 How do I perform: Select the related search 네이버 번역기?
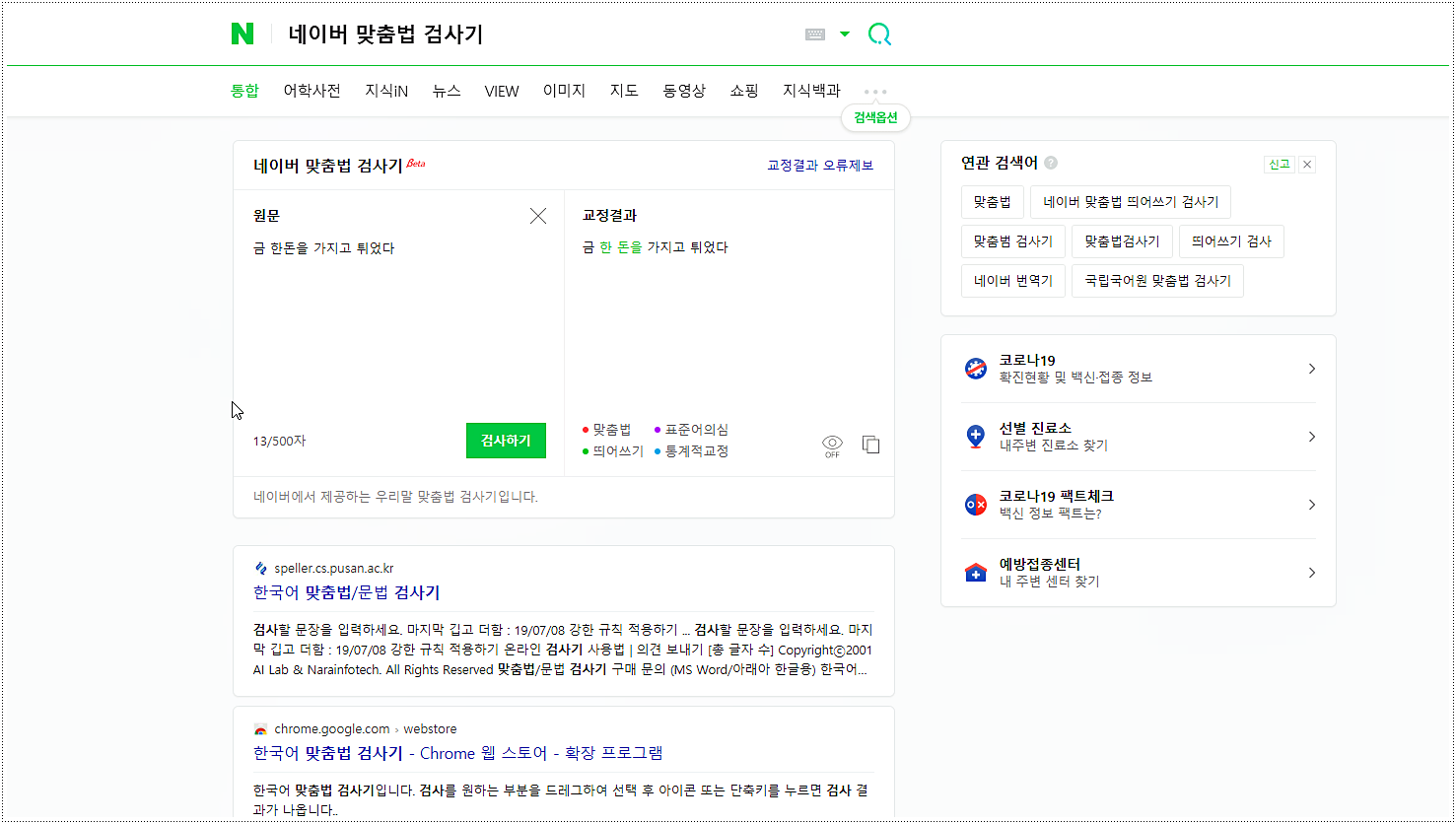[x=1013, y=281]
